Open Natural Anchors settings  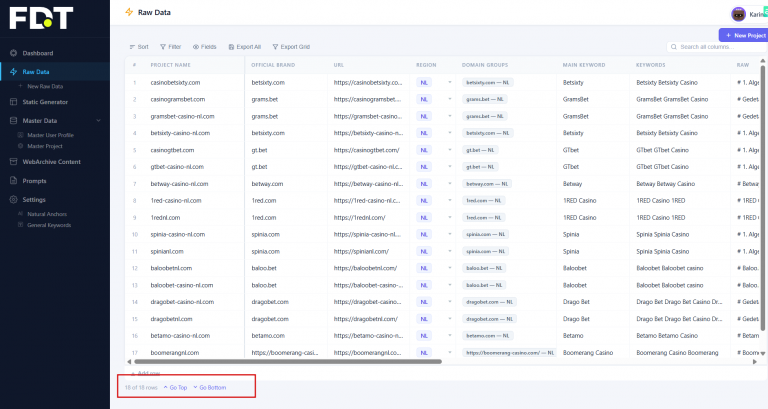click(47, 214)
